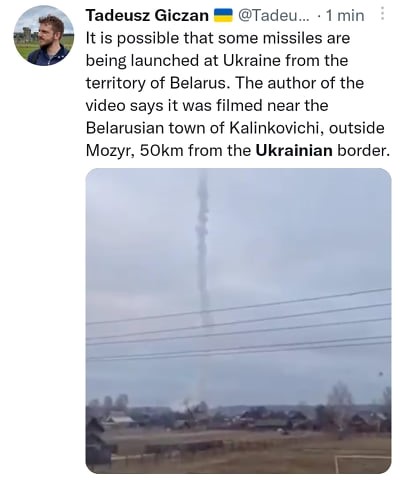The width and height of the screenshot is (404, 482).
Task: Click the first line "It is possible that"
Action: tap(140, 38)
